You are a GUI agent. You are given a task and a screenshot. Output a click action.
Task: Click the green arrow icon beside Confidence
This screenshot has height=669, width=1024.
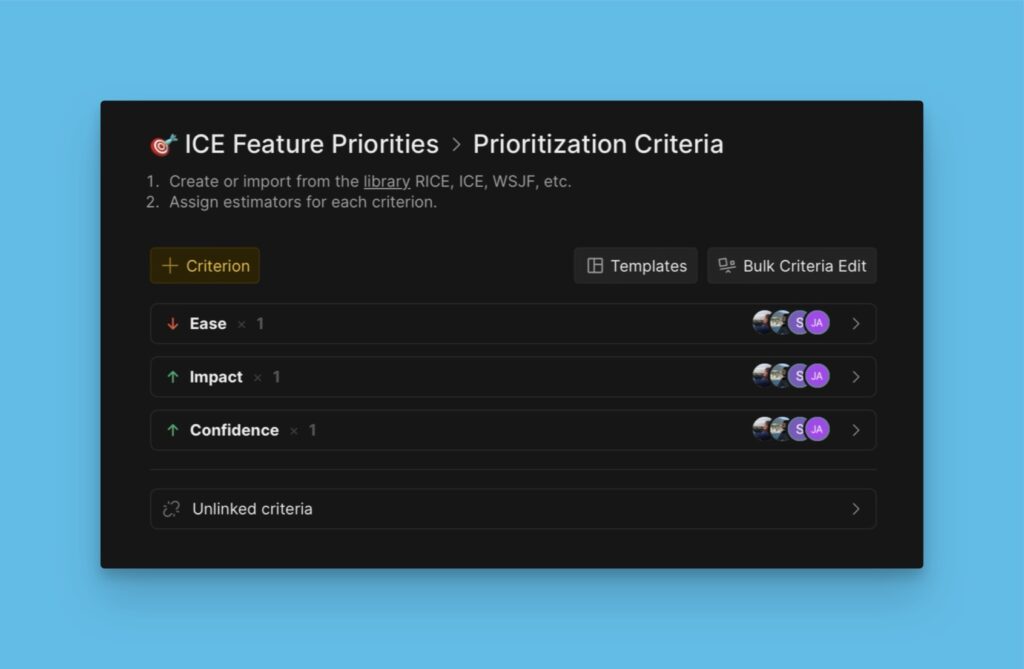click(x=173, y=430)
